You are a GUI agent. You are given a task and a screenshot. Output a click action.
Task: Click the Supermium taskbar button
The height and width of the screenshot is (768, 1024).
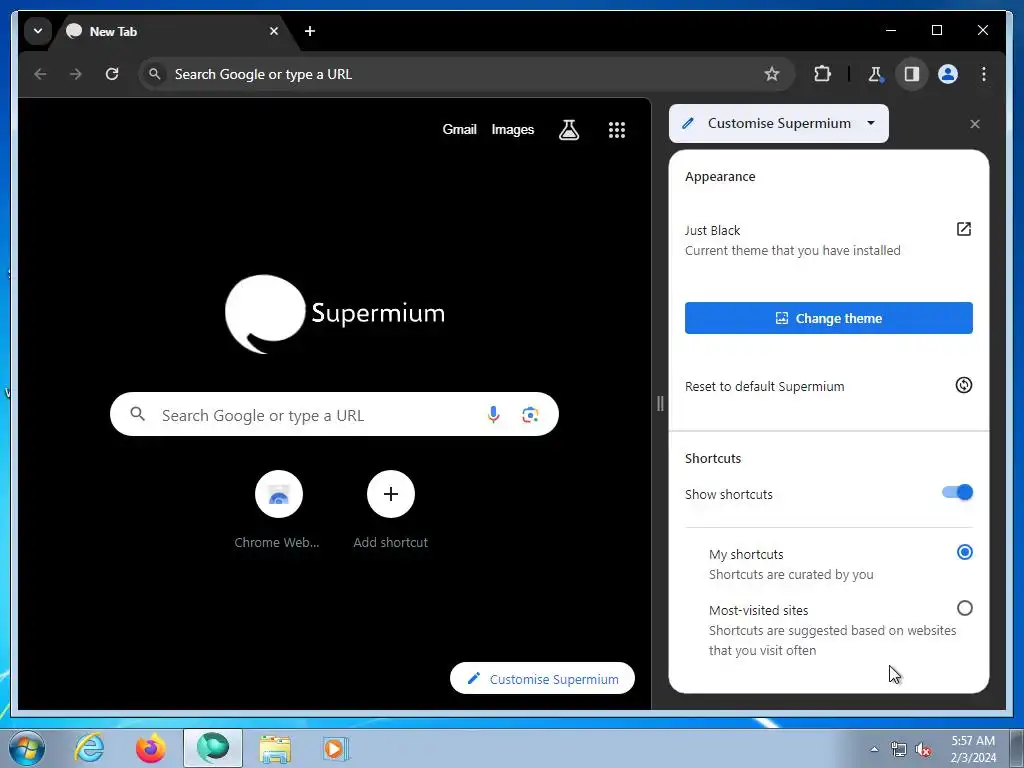click(x=213, y=748)
